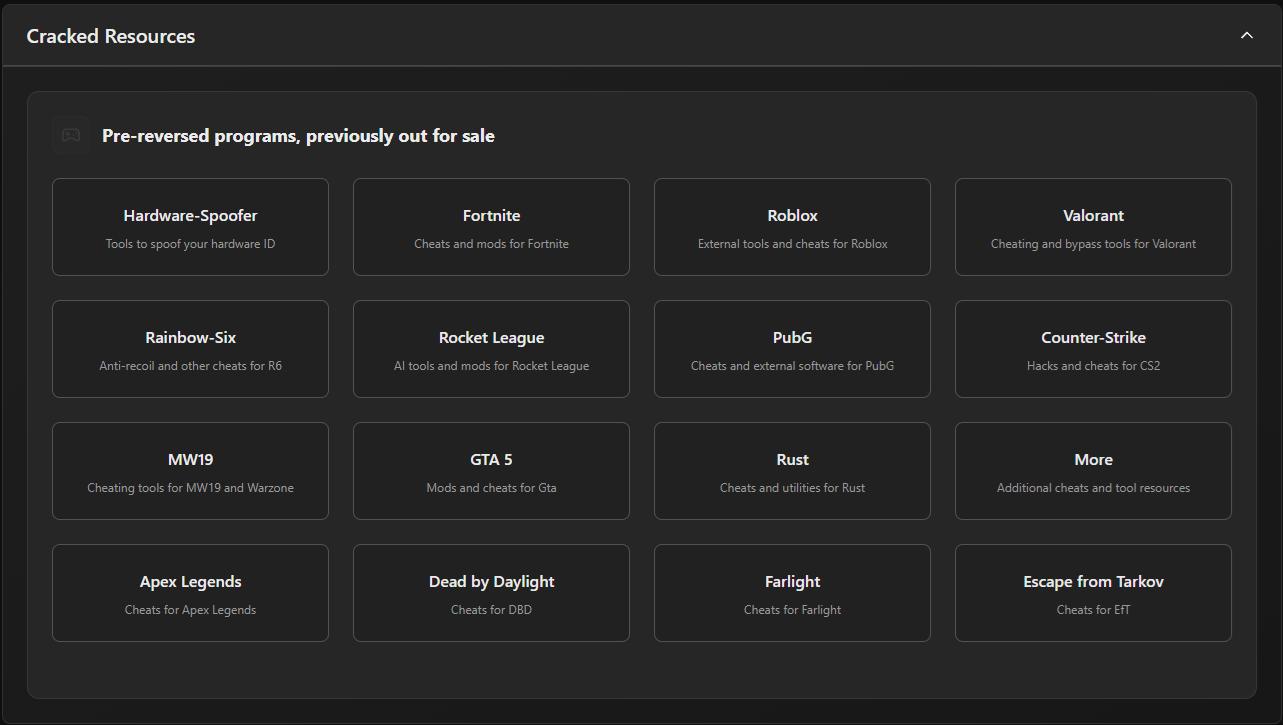1283x725 pixels.
Task: Open the Rainbow-Six card
Action: 190,349
